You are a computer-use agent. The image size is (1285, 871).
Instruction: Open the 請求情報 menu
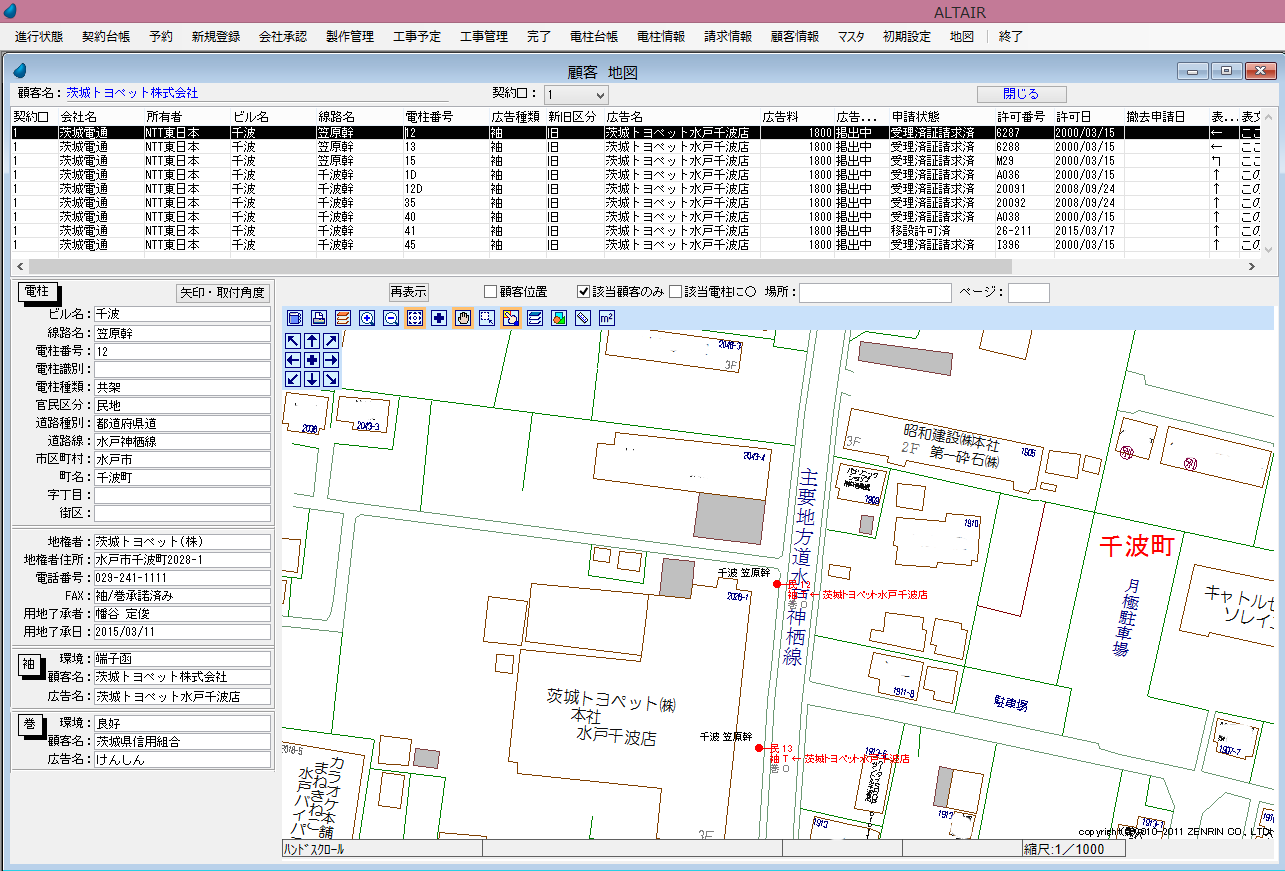[728, 36]
